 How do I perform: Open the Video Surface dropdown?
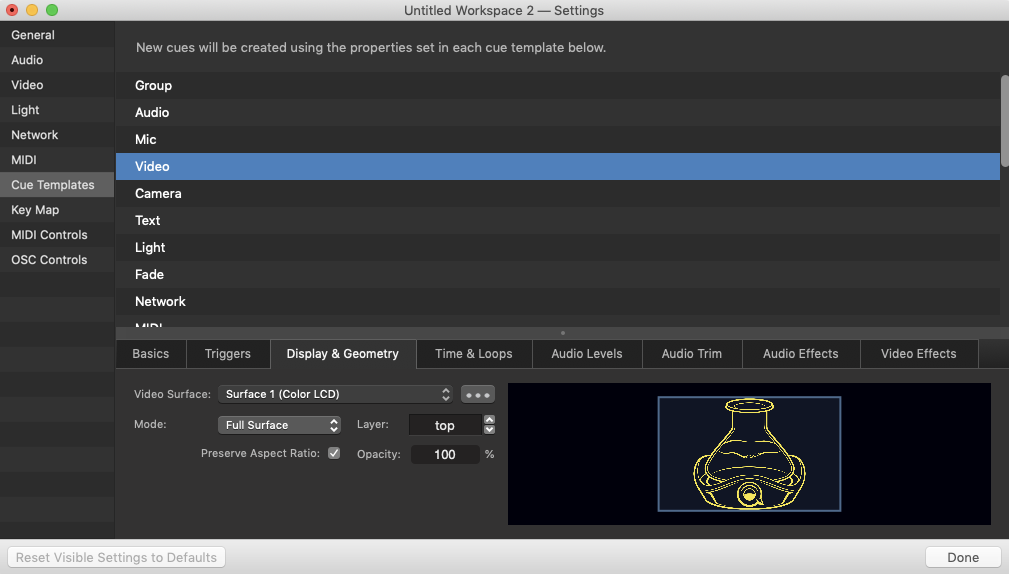(336, 394)
